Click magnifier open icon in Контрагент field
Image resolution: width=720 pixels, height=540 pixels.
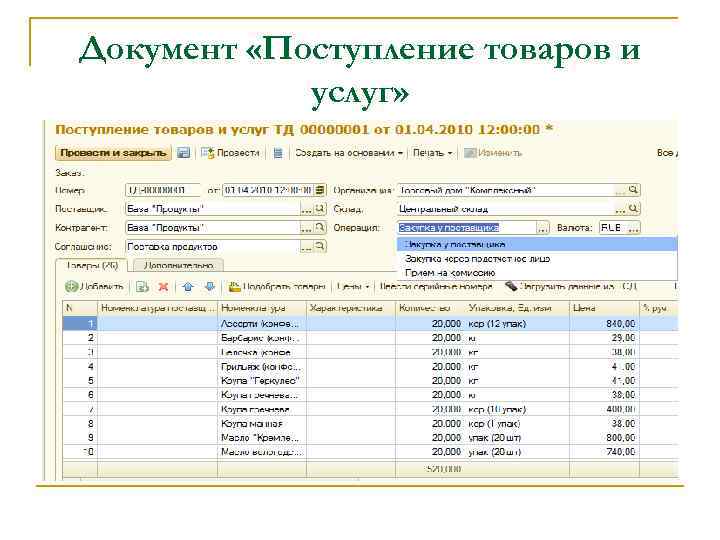click(320, 228)
